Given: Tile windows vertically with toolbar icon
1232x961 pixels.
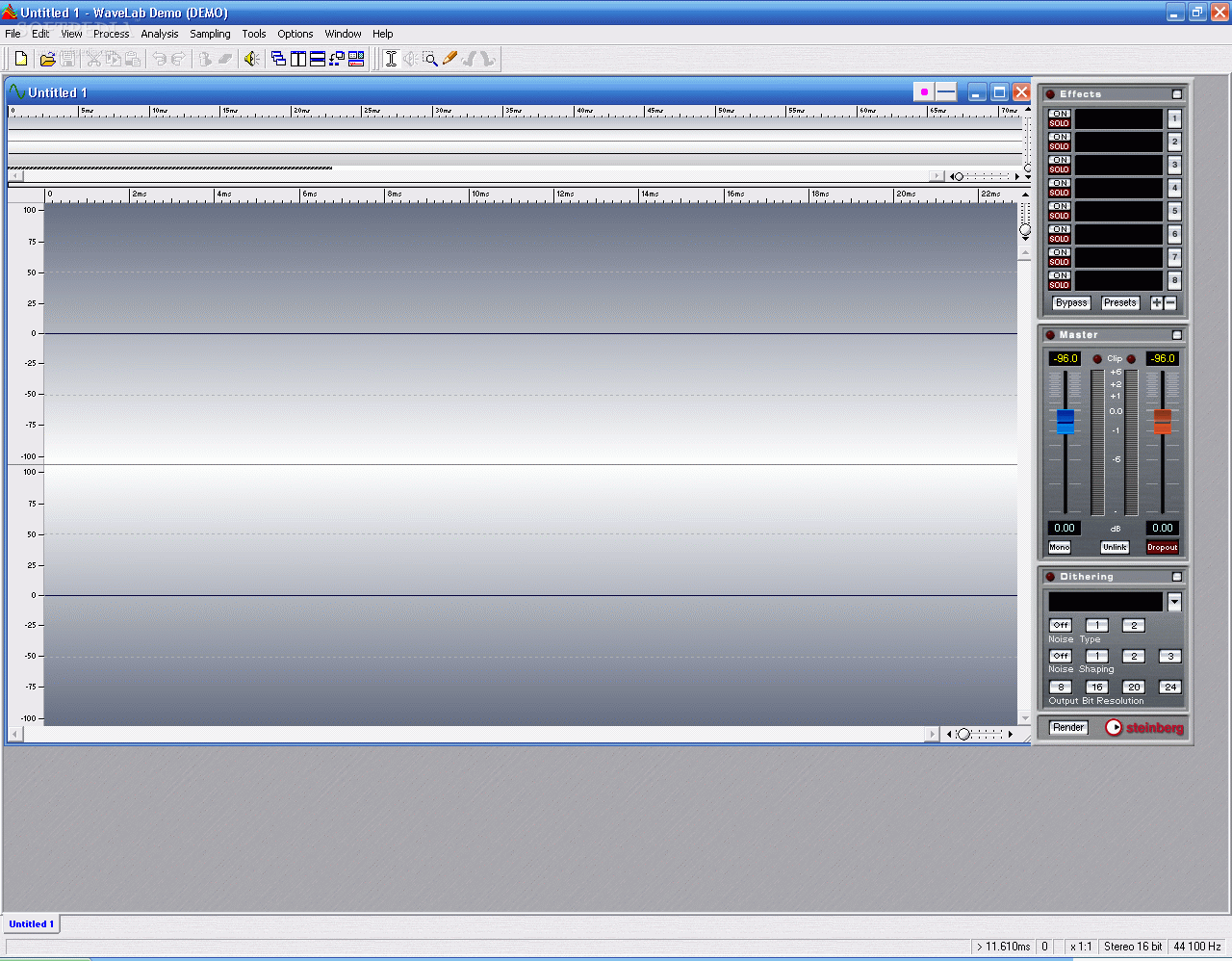Looking at the screenshot, I should coord(298,59).
